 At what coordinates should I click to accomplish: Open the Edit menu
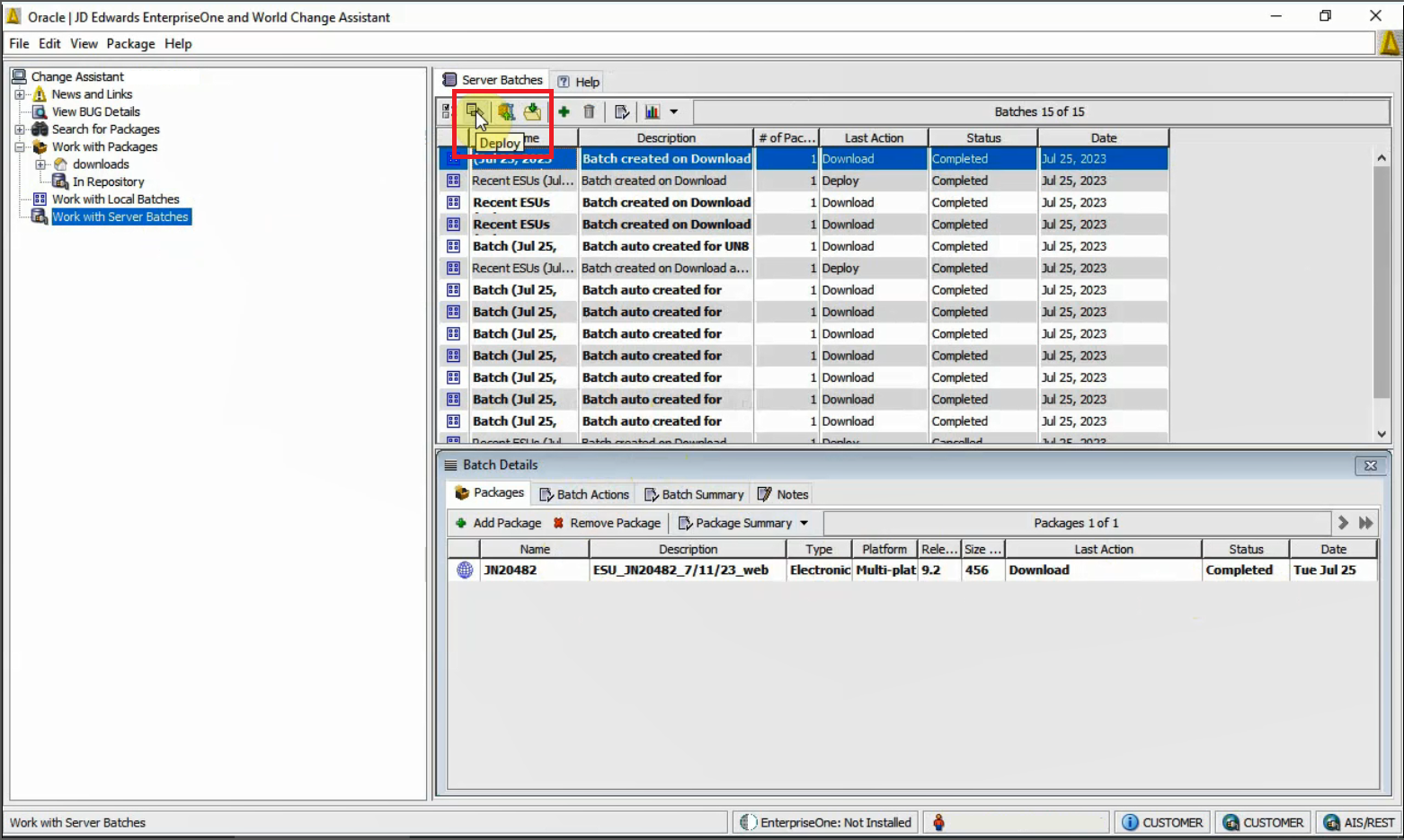click(x=49, y=43)
